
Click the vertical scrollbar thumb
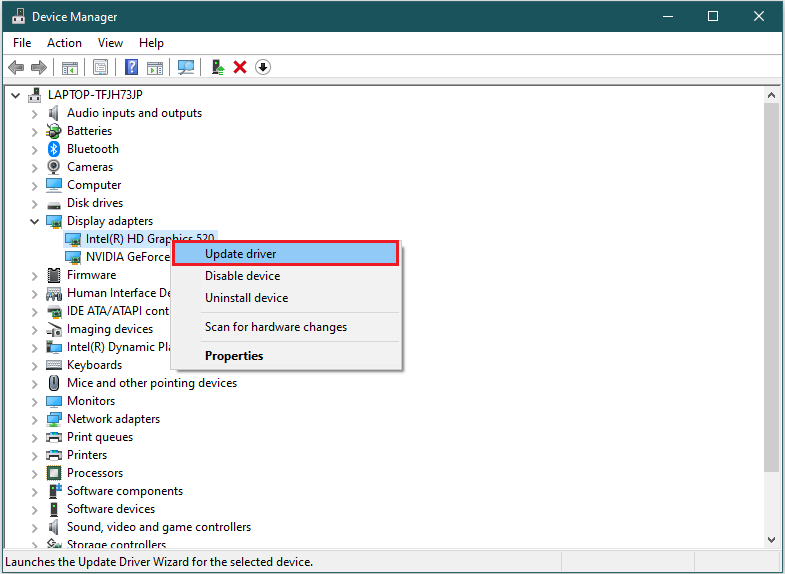tap(771, 287)
